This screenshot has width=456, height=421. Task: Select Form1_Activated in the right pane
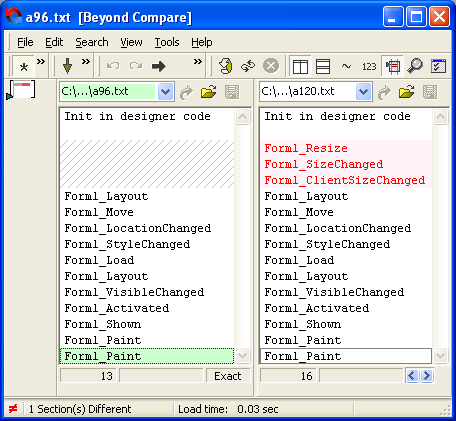pos(317,308)
